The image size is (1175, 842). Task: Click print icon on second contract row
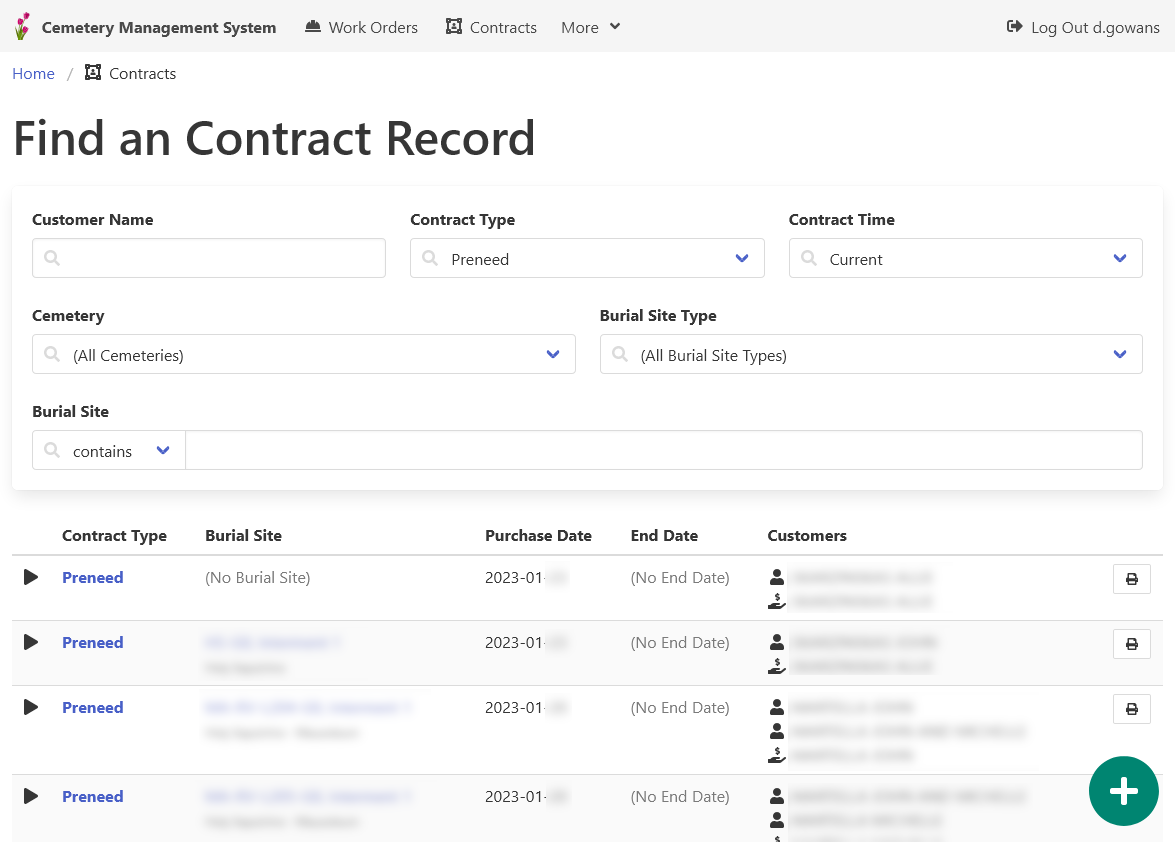coord(1131,644)
